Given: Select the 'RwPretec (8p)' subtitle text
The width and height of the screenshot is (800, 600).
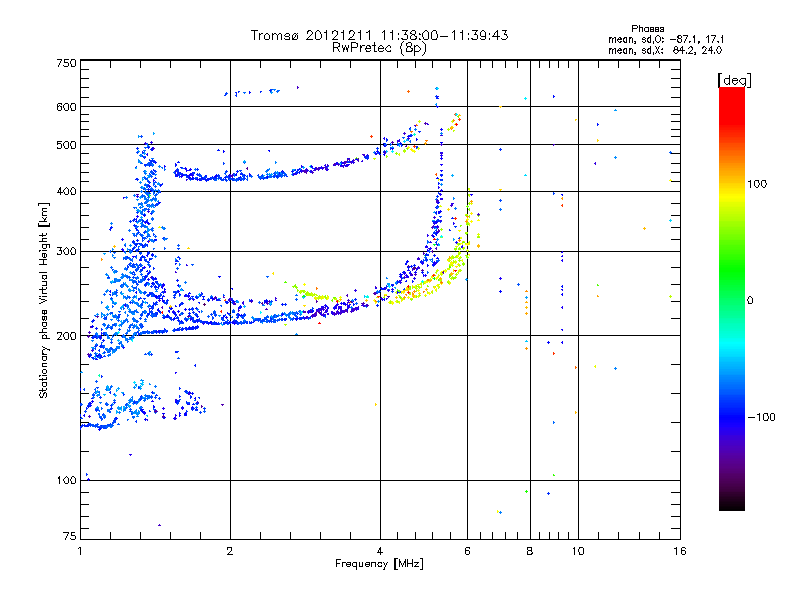Looking at the screenshot, I should (x=379, y=48).
